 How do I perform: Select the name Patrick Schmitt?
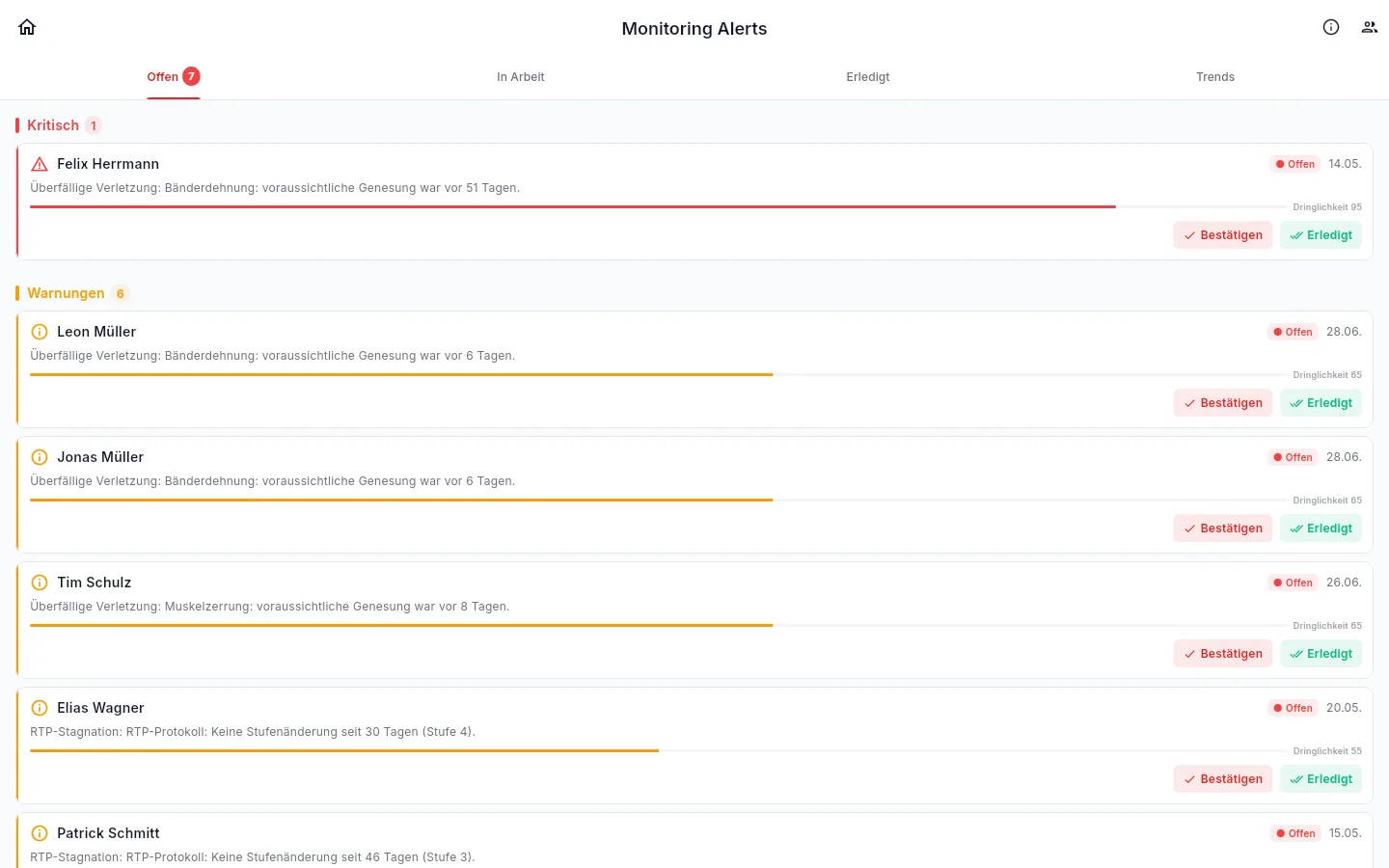click(x=108, y=833)
